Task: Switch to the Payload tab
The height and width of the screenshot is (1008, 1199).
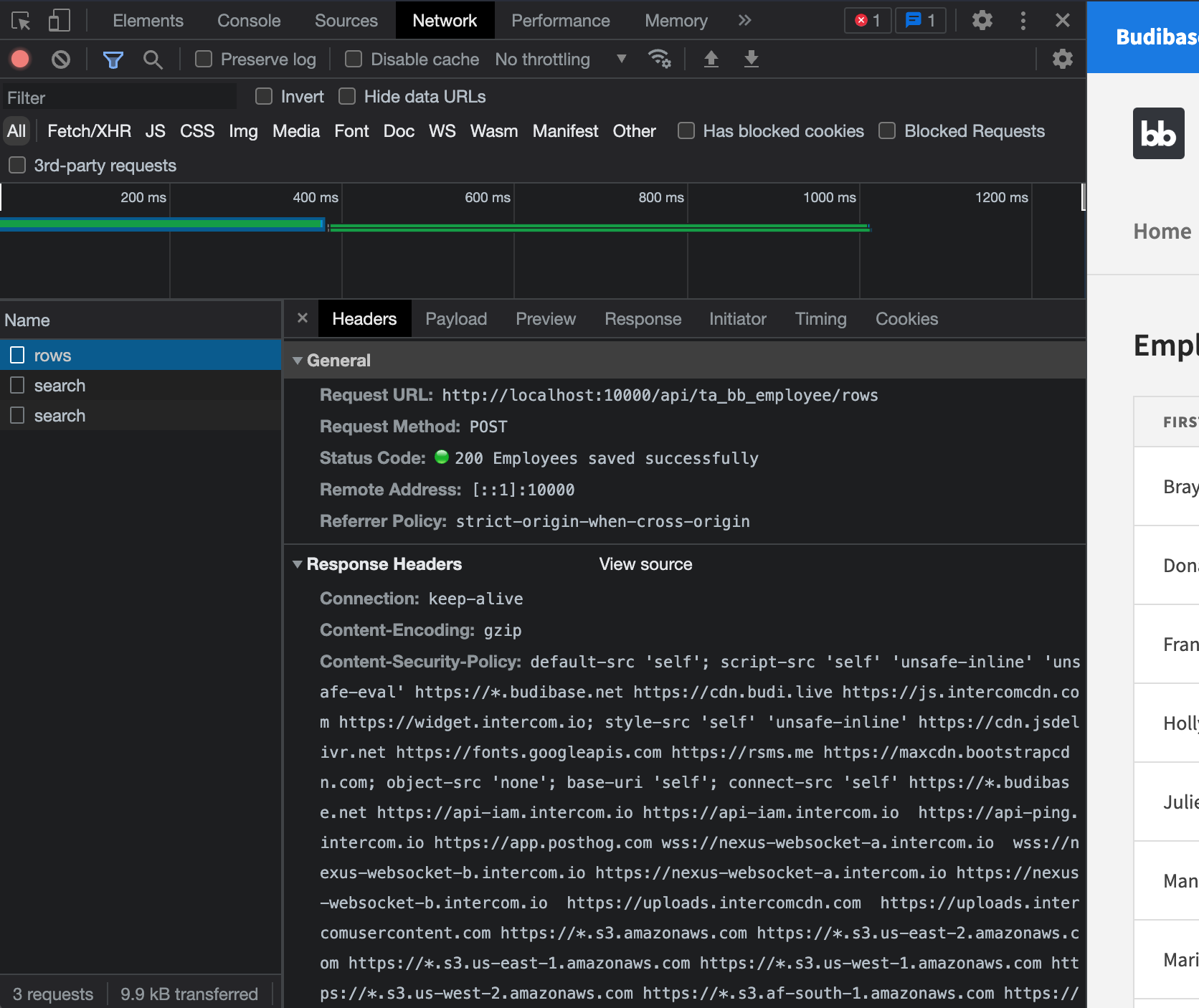Action: click(x=456, y=319)
